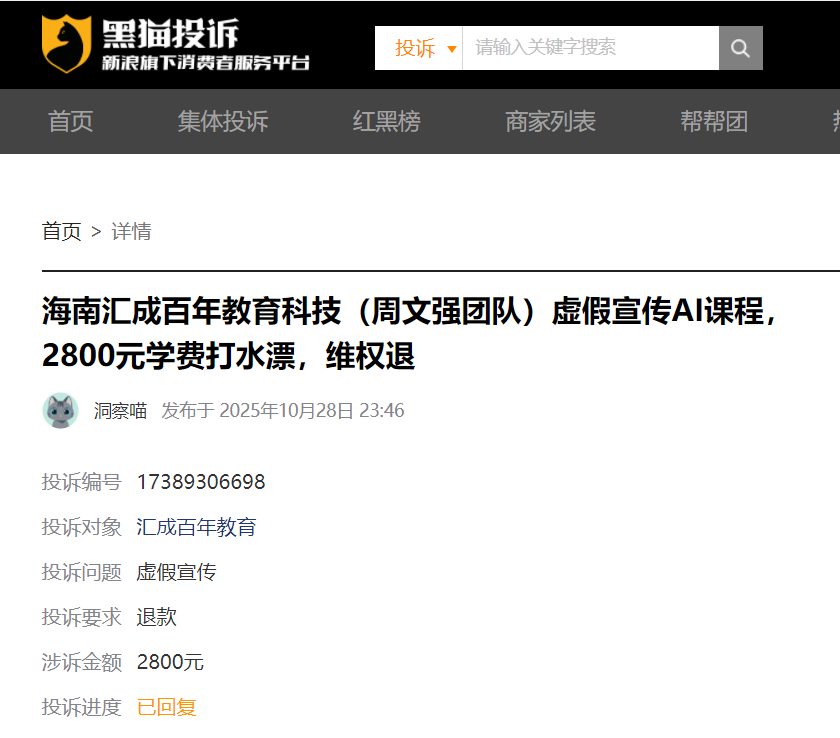Select 商家列表 in the navigation bar
840x738 pixels.
(x=550, y=121)
